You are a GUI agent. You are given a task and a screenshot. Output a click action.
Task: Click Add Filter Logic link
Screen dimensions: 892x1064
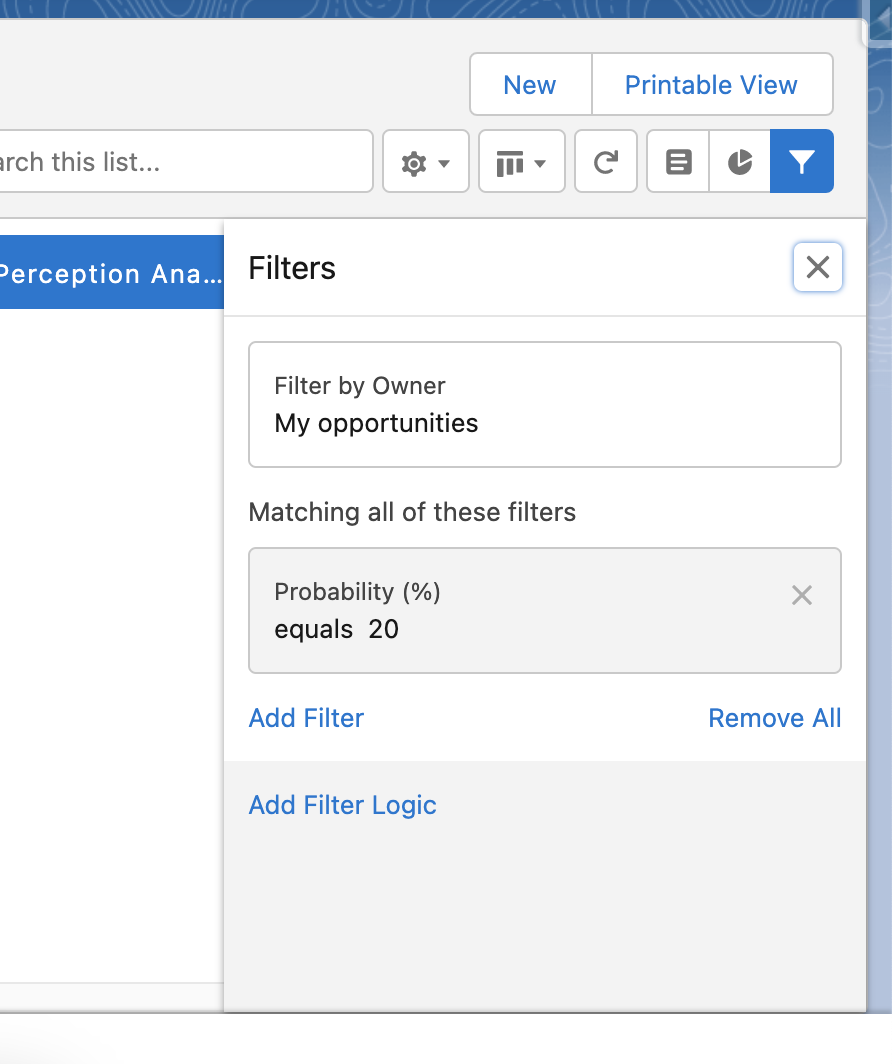point(342,805)
